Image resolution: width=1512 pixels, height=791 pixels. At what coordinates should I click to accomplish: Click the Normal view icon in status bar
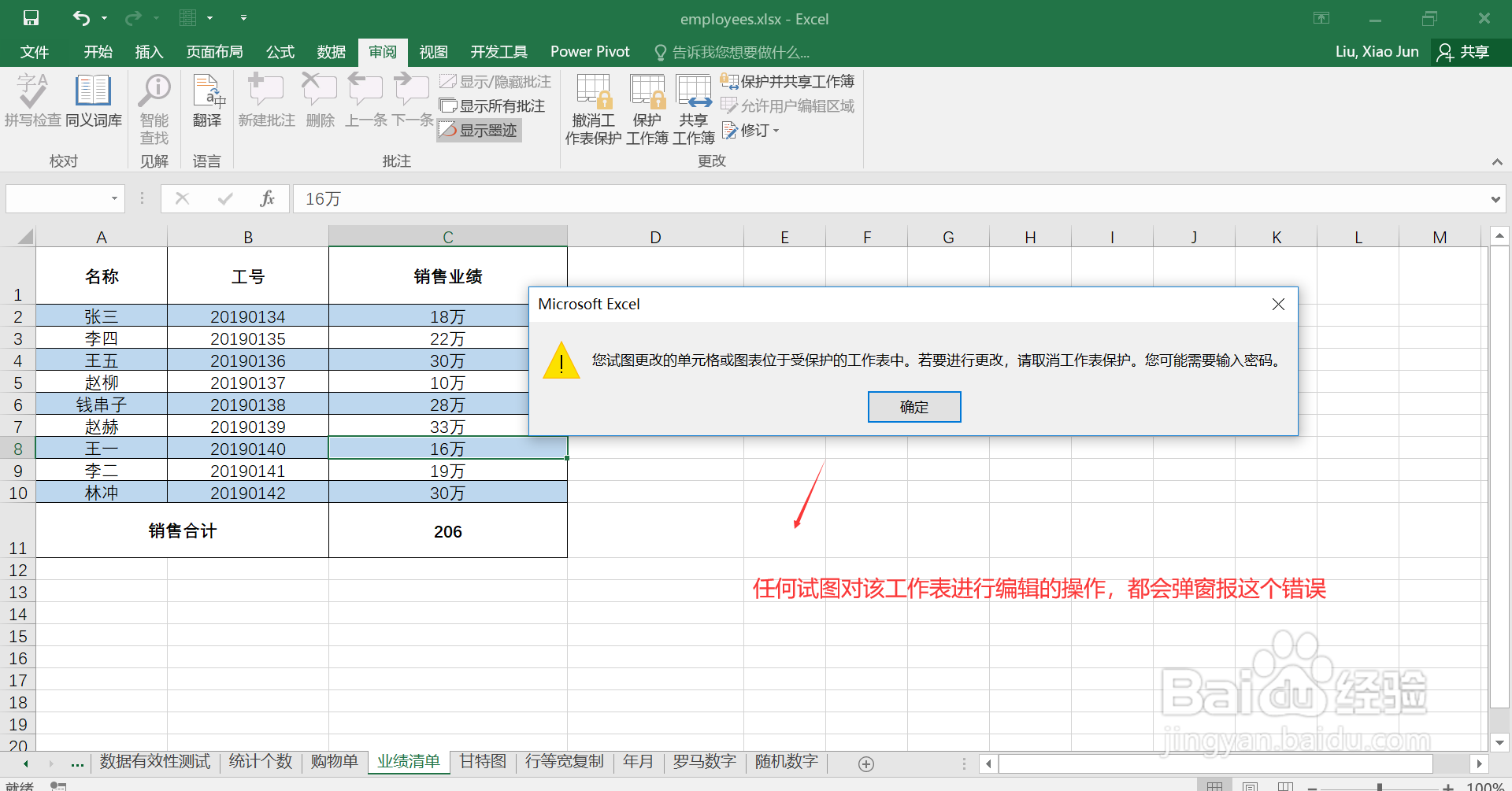[1214, 785]
